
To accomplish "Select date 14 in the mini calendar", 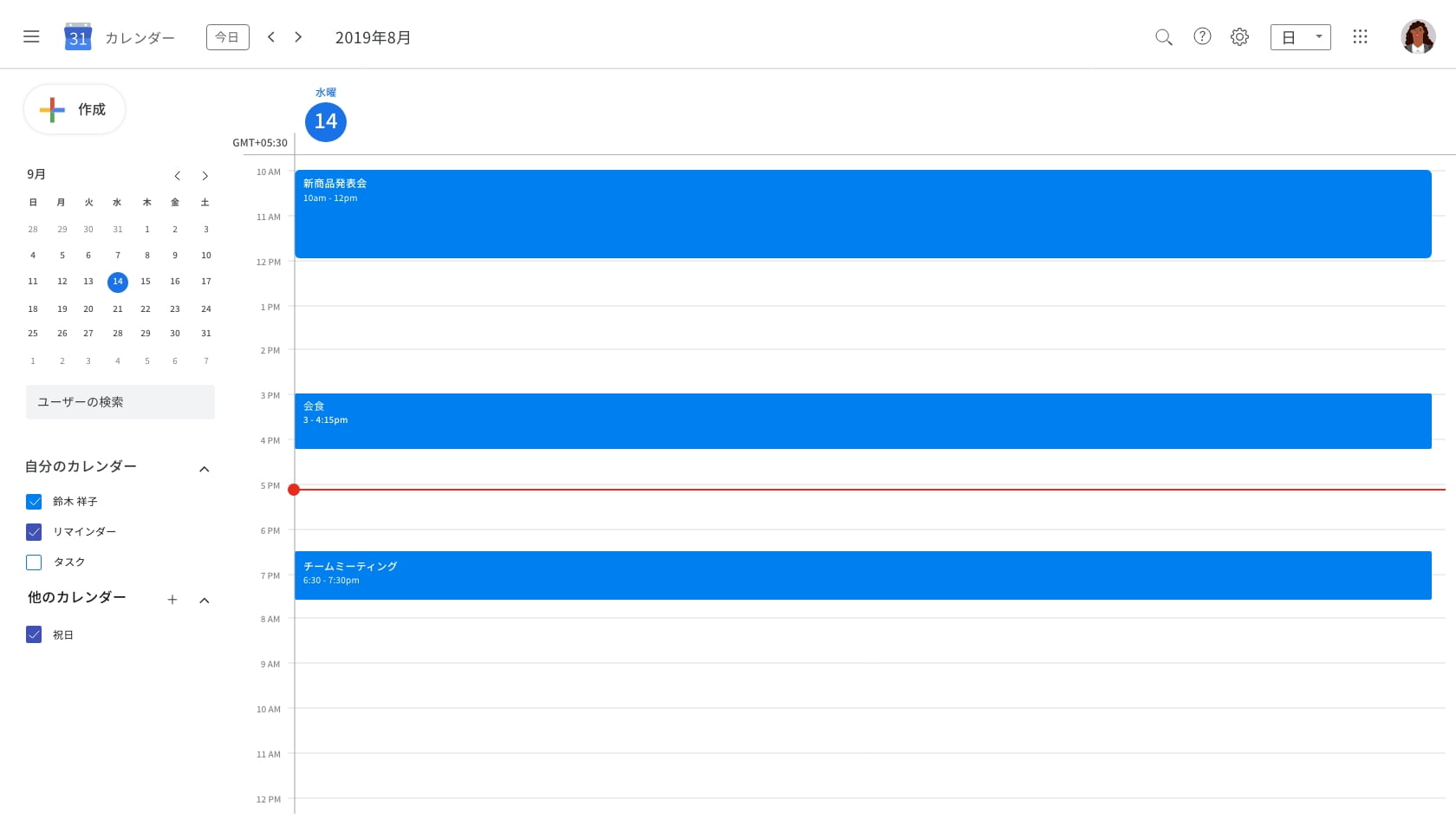I will tap(118, 282).
